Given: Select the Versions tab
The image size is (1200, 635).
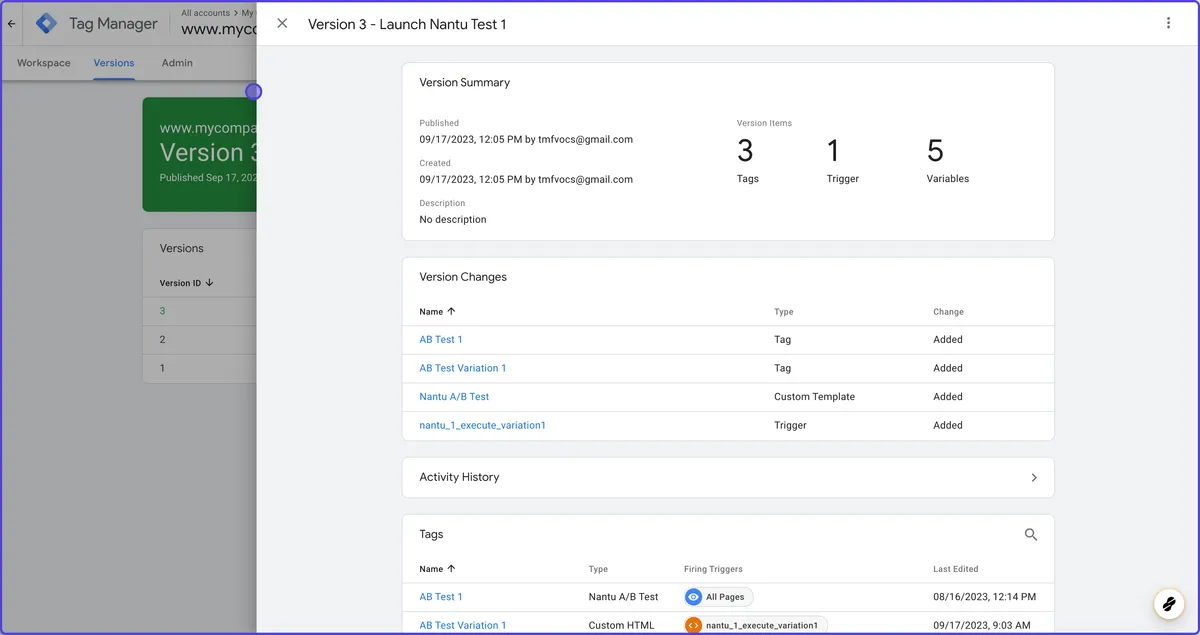Looking at the screenshot, I should tap(114, 63).
